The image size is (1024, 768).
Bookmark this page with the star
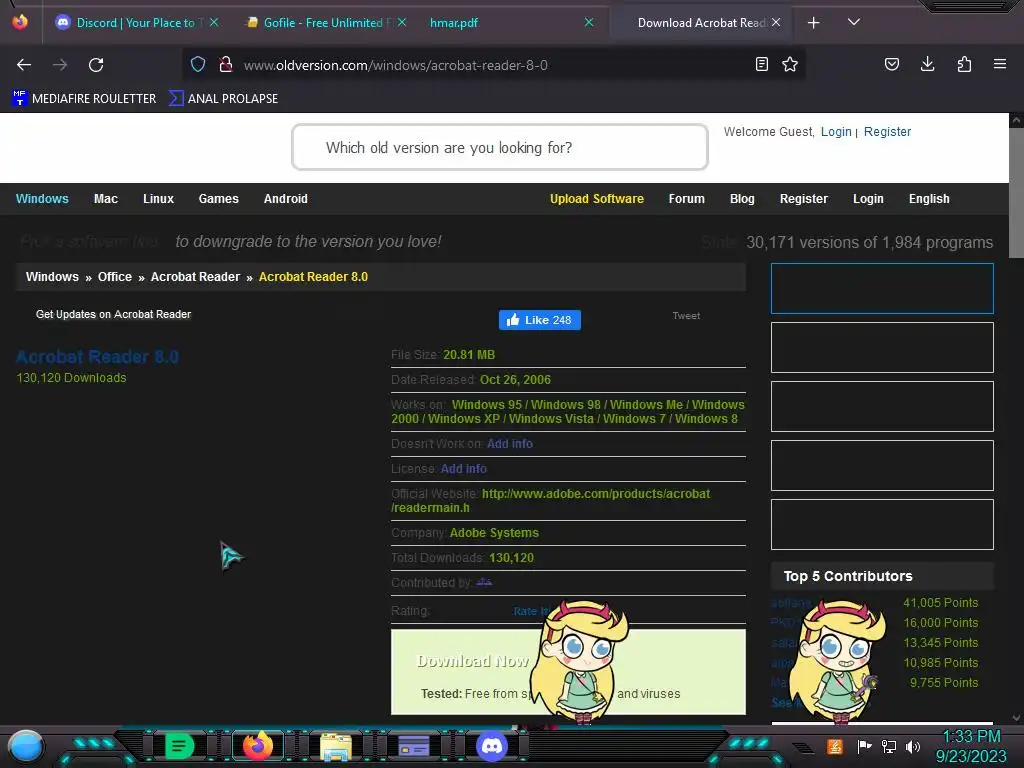click(790, 64)
